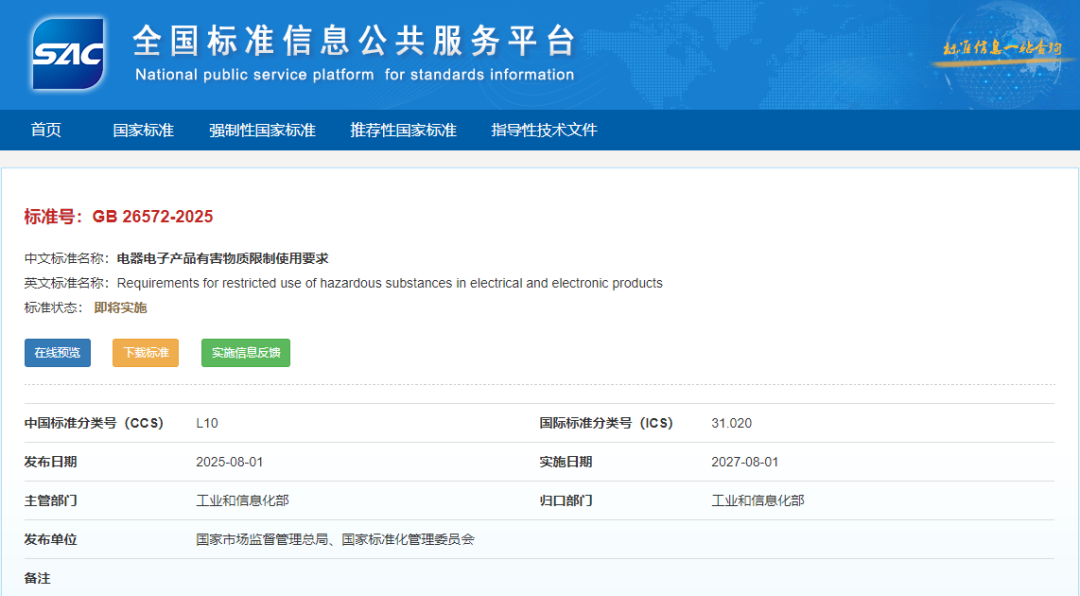The image size is (1080, 596).
Task: Open the 指导性技术文件 section
Action: (x=544, y=129)
